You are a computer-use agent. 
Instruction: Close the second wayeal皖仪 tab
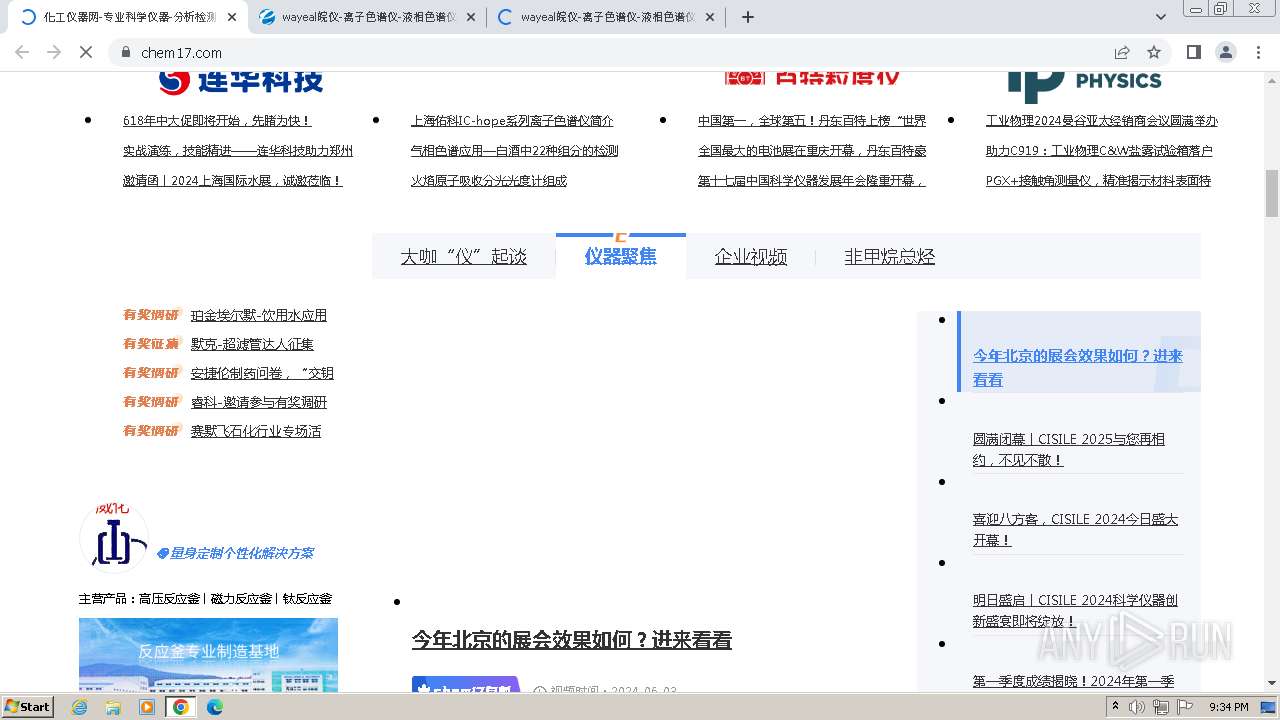[471, 17]
